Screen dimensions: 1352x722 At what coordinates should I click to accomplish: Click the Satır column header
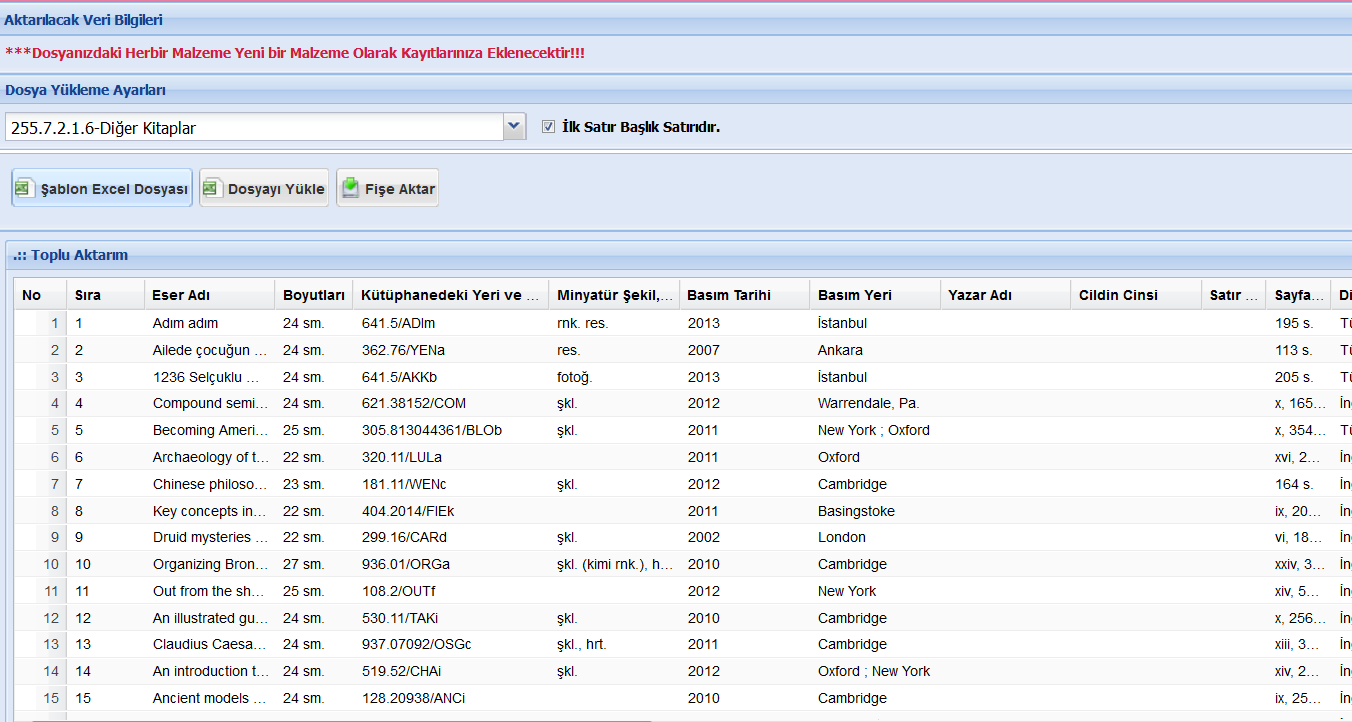(x=1234, y=295)
